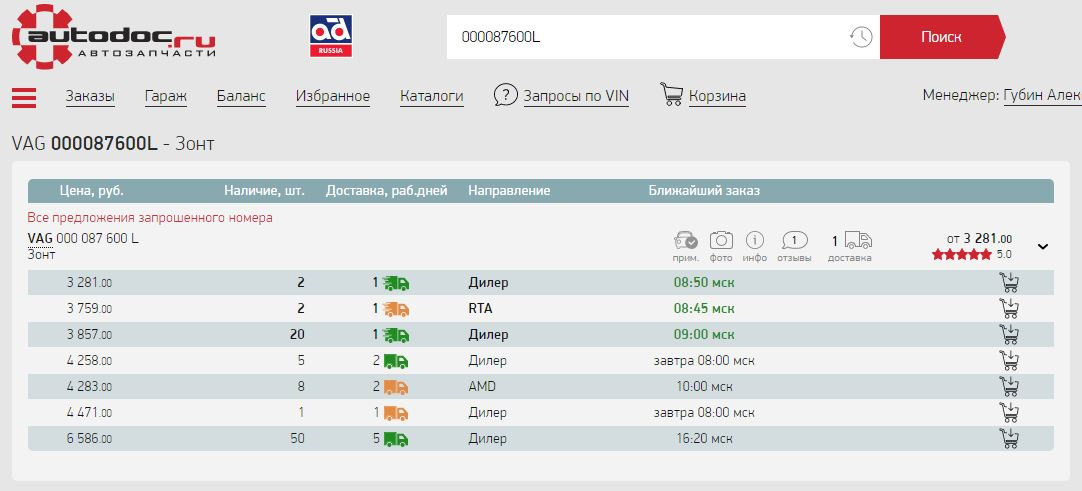
Task: Add the 4 258.00 offer to cart
Action: pos(1009,361)
